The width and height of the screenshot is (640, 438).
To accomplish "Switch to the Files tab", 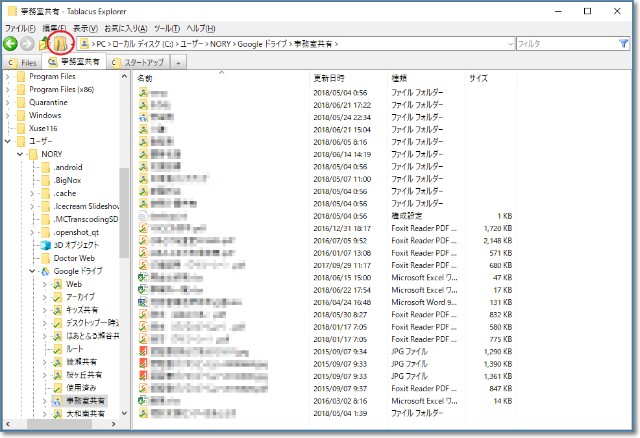I will point(23,62).
